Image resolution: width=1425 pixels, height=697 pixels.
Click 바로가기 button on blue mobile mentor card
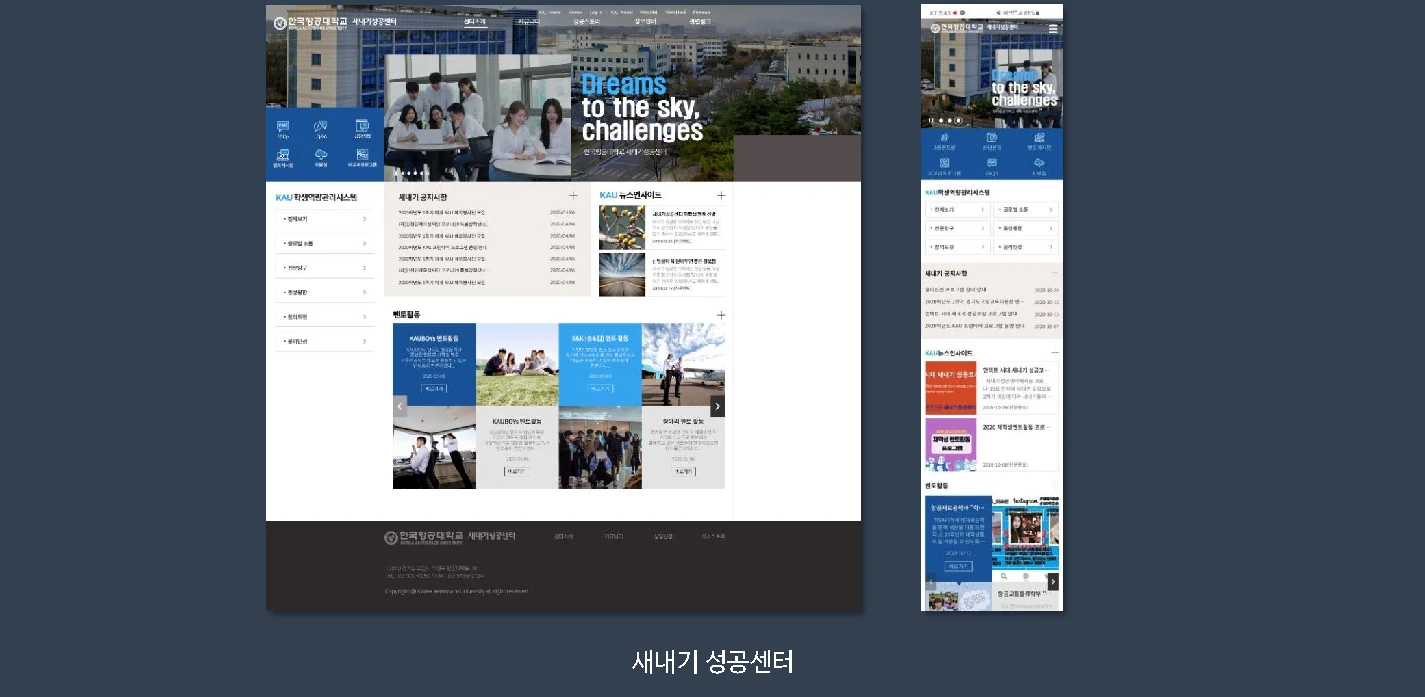point(958,566)
